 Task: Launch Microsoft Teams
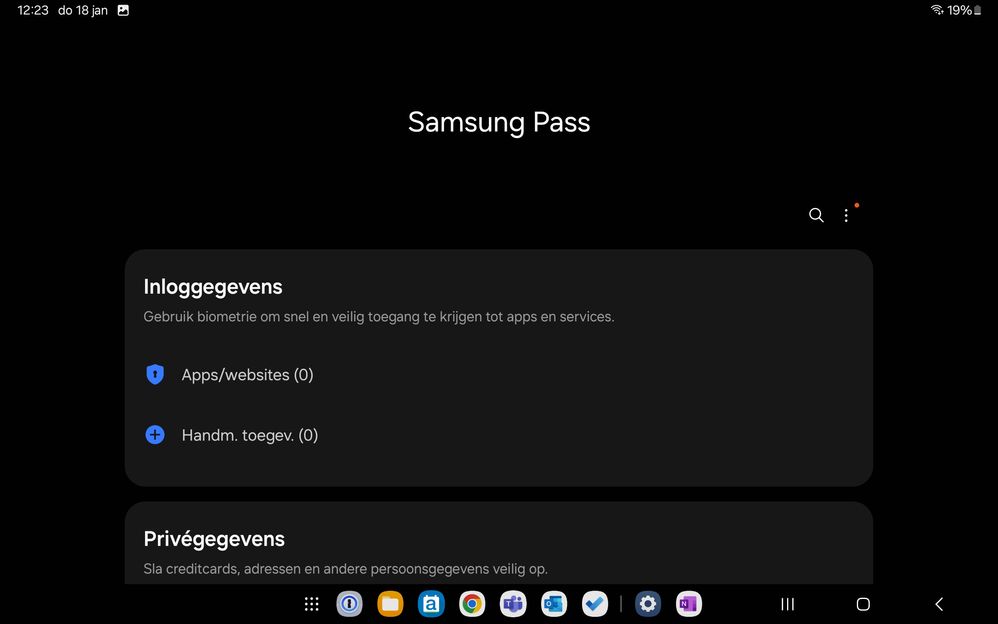point(513,604)
